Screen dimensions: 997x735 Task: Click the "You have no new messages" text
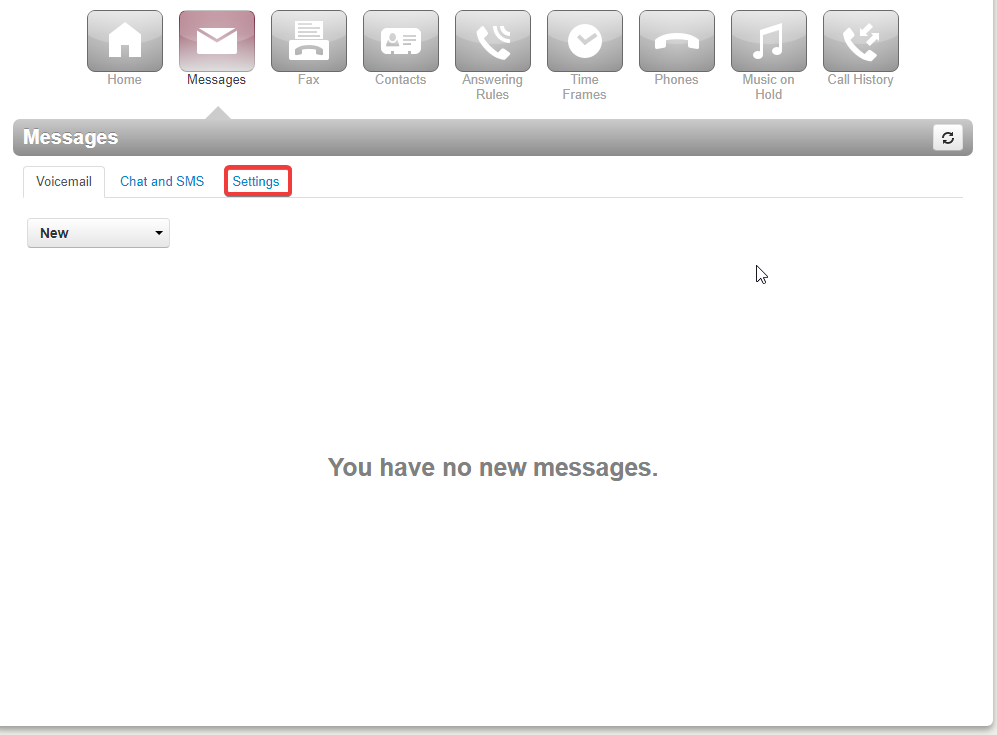[492, 467]
